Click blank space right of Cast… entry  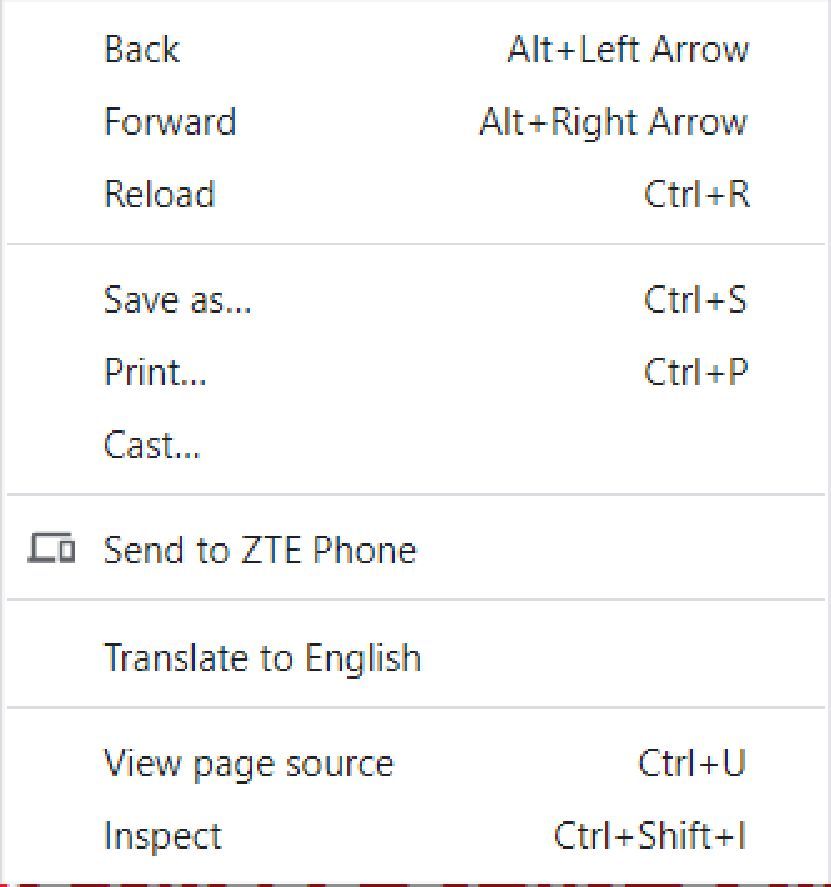coord(509,444)
